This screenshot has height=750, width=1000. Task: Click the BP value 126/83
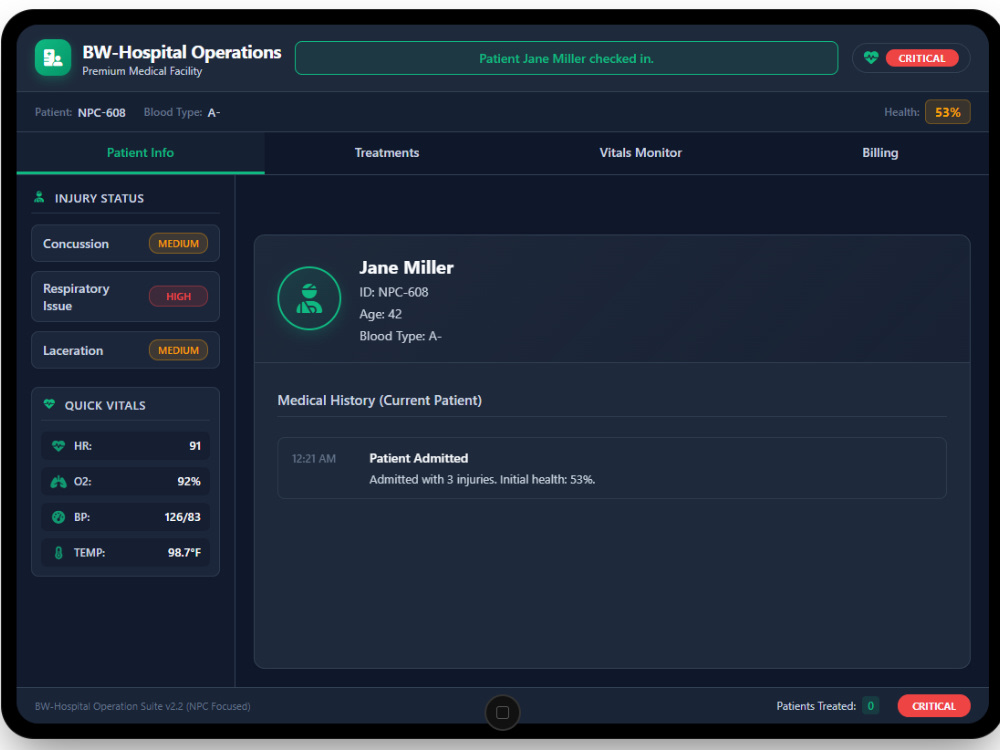182,517
